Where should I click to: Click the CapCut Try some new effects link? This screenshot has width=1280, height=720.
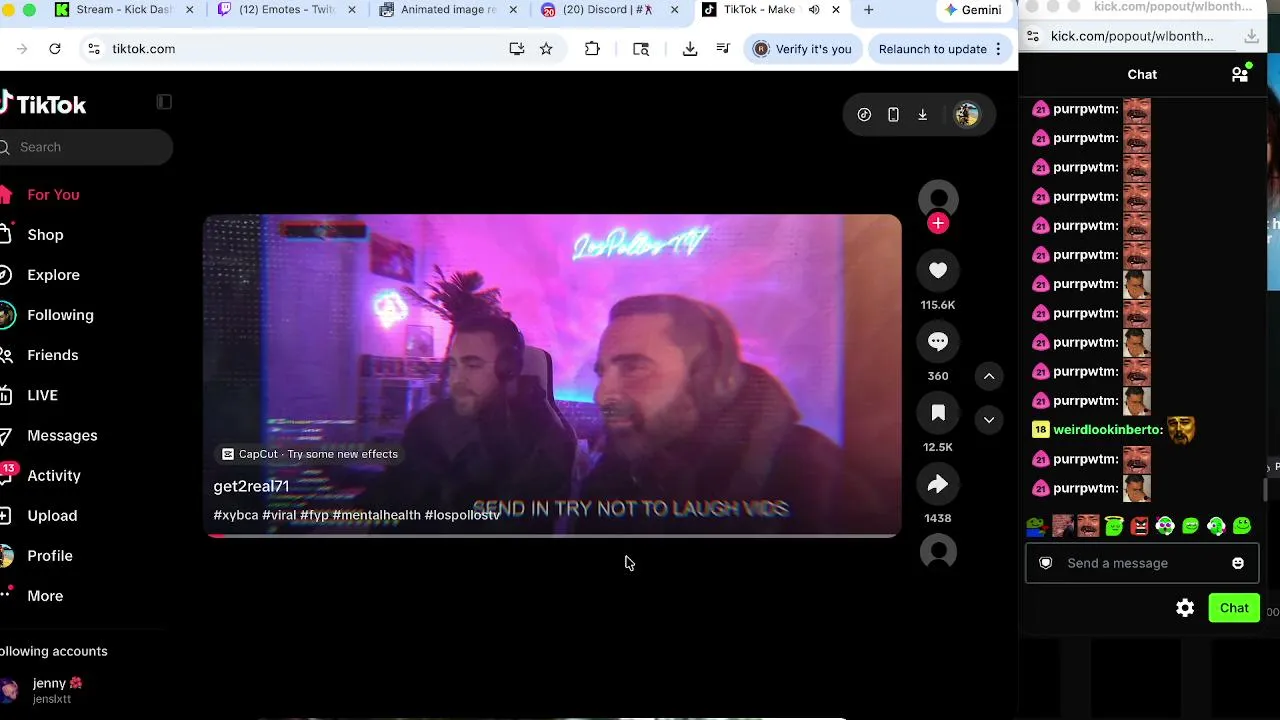click(x=310, y=454)
